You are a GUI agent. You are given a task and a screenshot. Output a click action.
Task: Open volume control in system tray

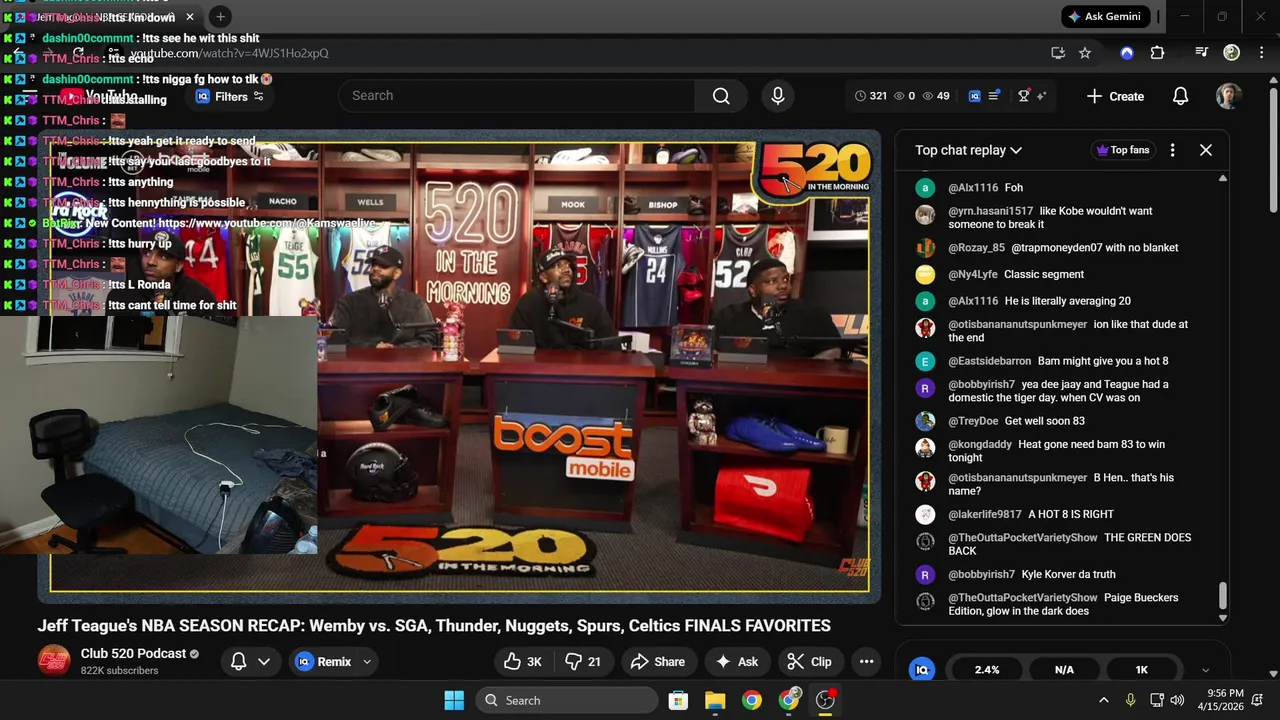[x=1177, y=700]
